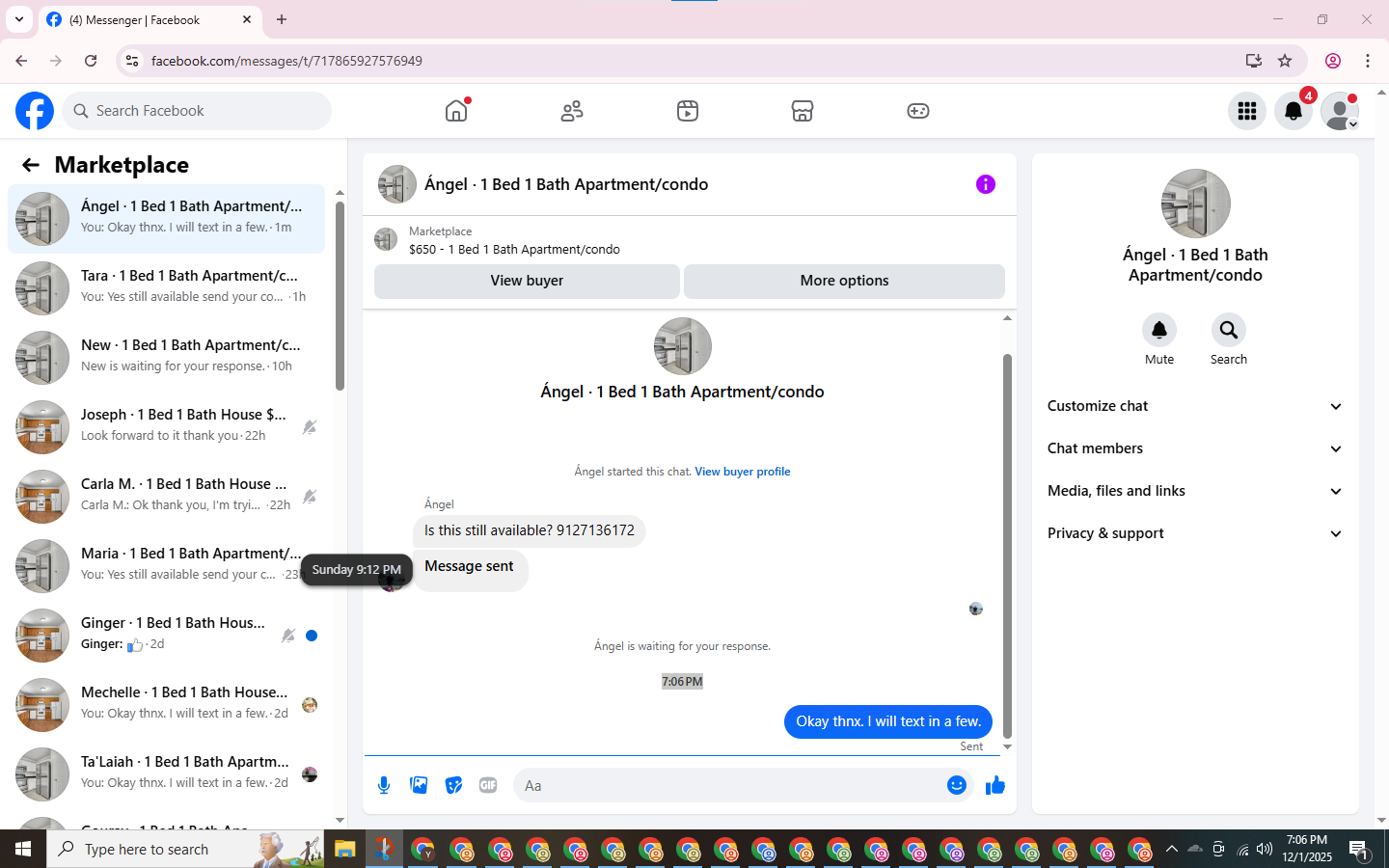This screenshot has width=1389, height=868.
Task: Send a voice clip with microphone icon
Action: pyautogui.click(x=384, y=785)
